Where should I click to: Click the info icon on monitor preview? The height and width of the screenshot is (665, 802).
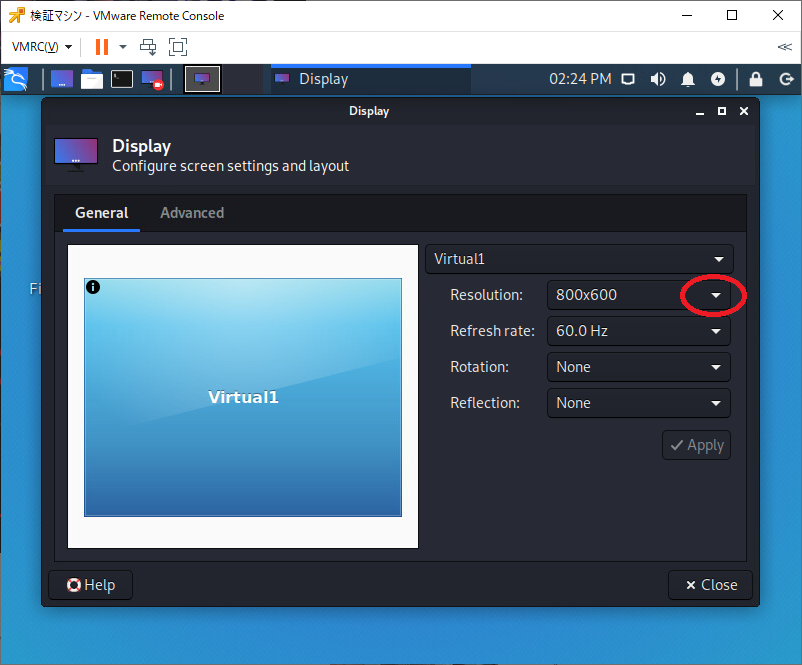(x=93, y=287)
